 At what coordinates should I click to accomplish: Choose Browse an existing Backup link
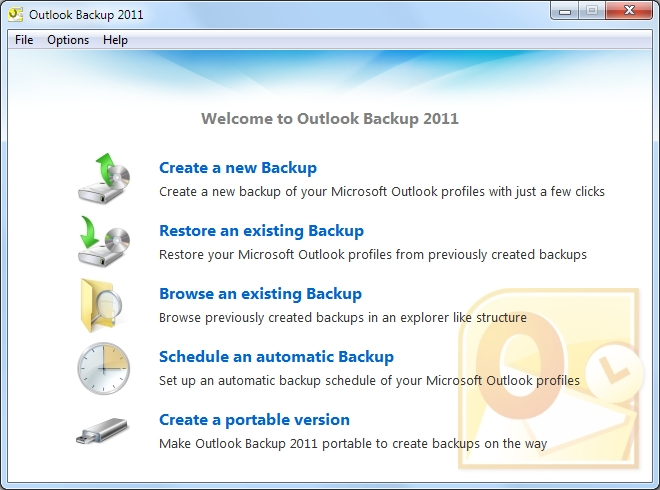coord(261,294)
